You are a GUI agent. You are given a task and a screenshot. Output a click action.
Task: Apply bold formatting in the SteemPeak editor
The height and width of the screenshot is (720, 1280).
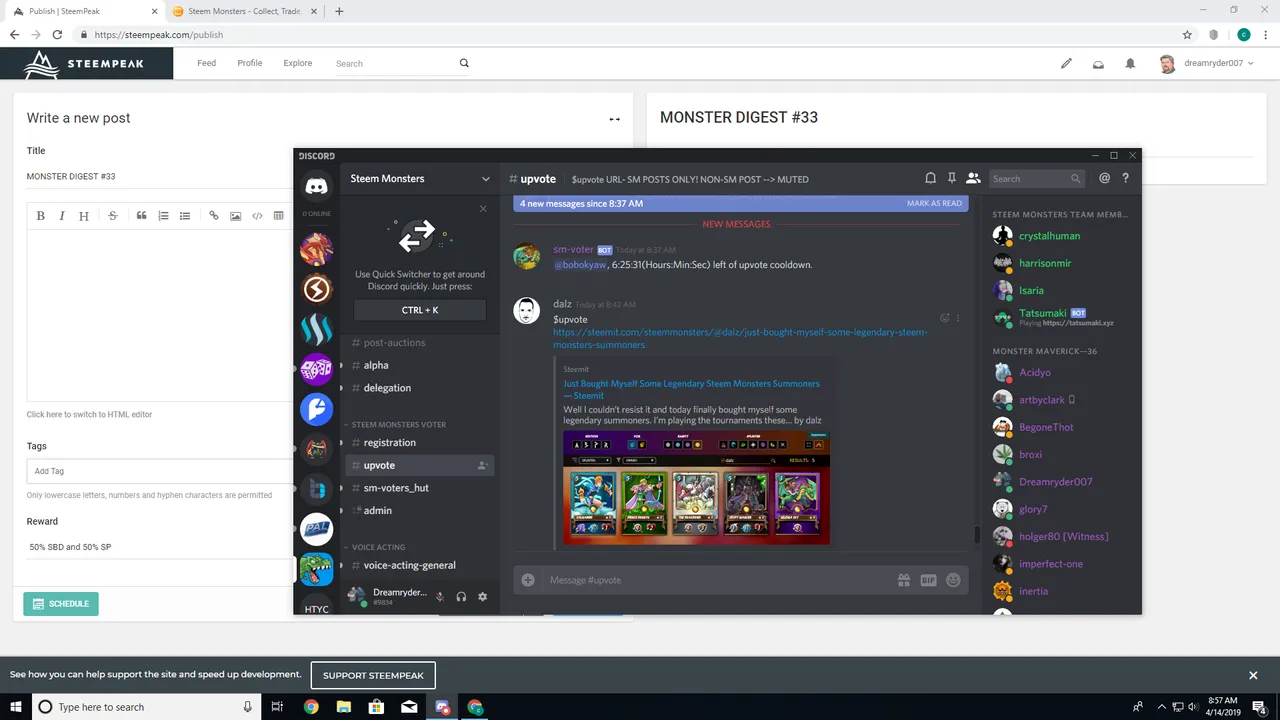(41, 216)
